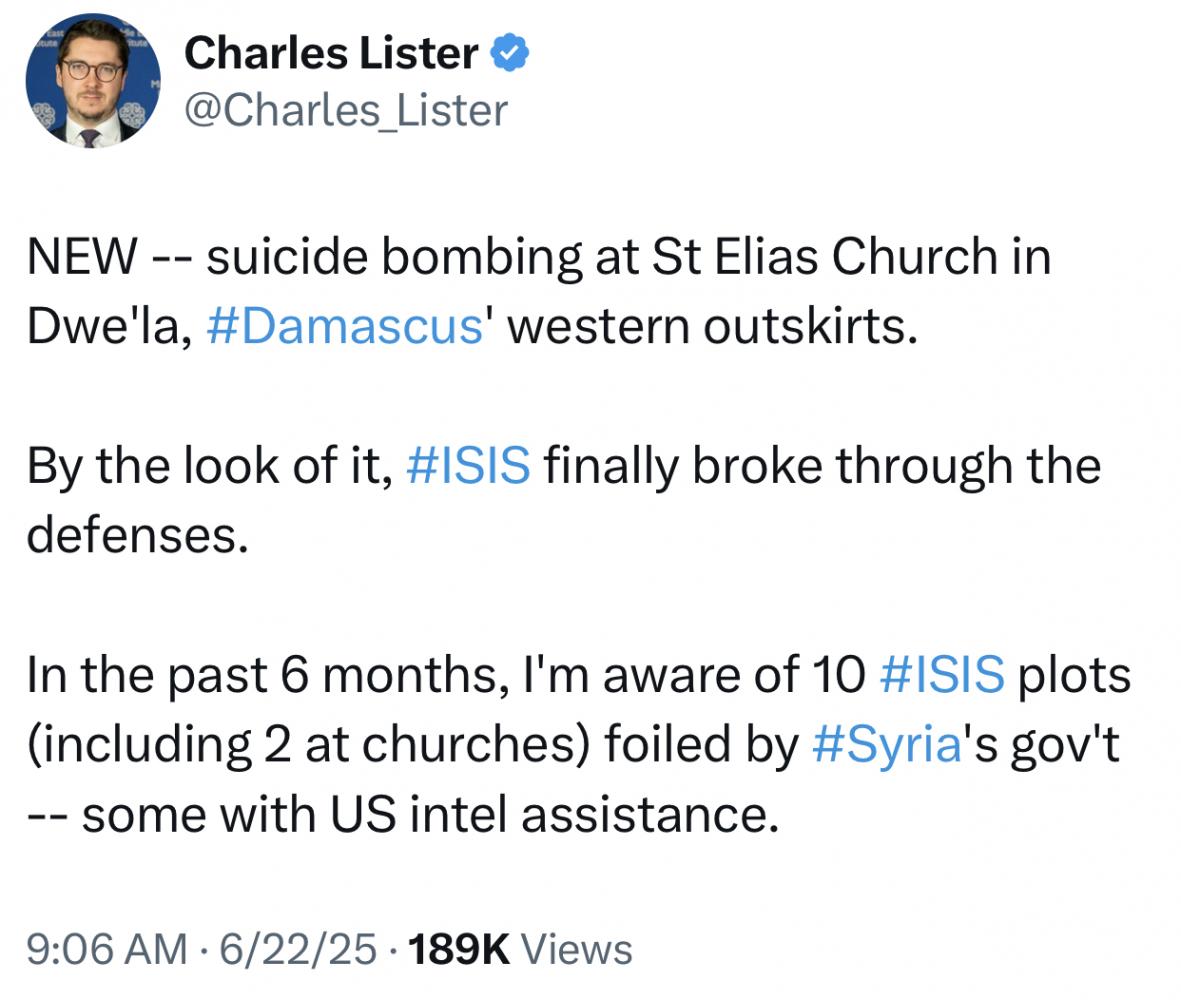Click the "NEW -- suicide bombing" opening text

[x=304, y=257]
